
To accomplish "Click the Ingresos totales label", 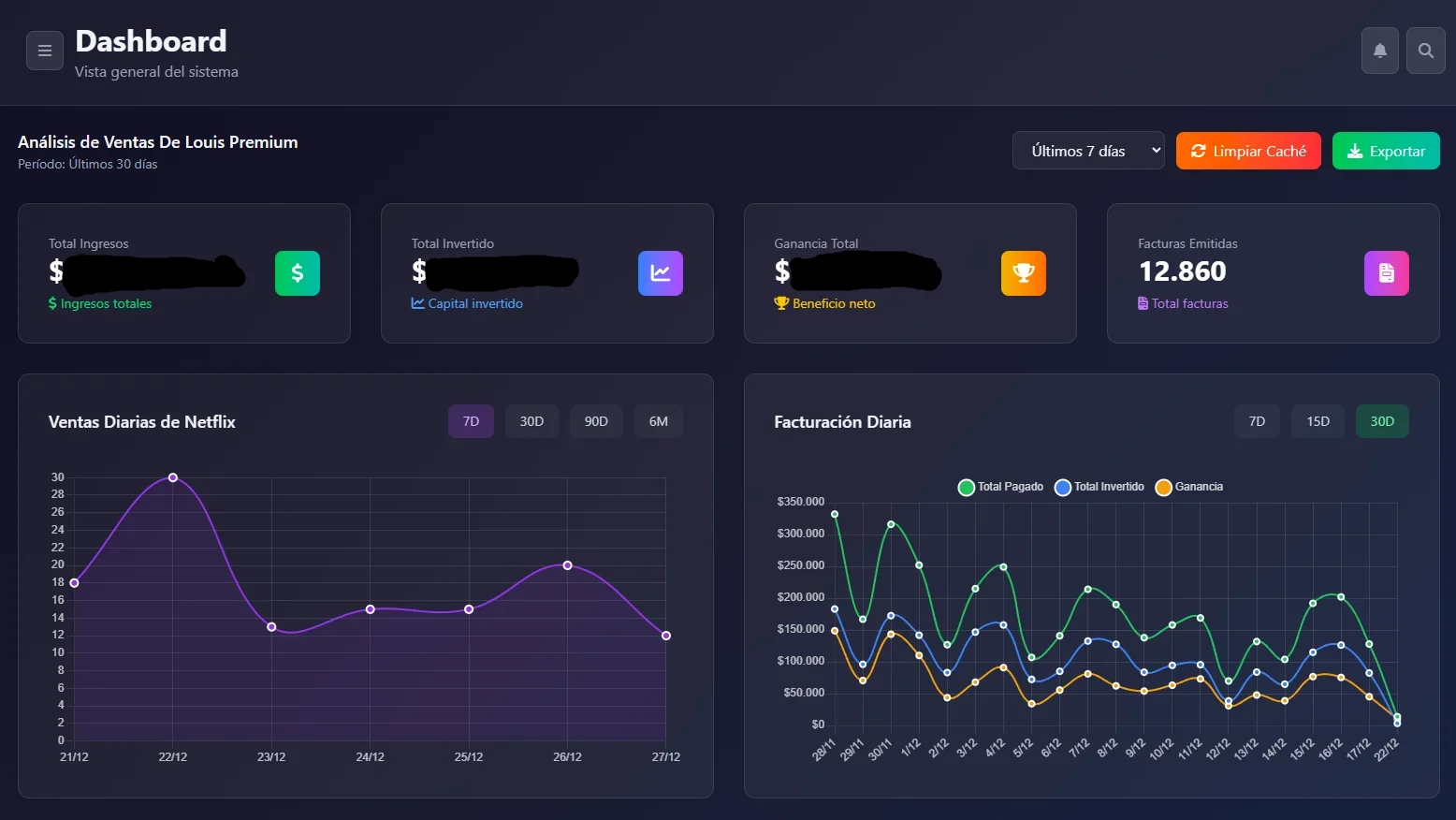I will [x=100, y=303].
